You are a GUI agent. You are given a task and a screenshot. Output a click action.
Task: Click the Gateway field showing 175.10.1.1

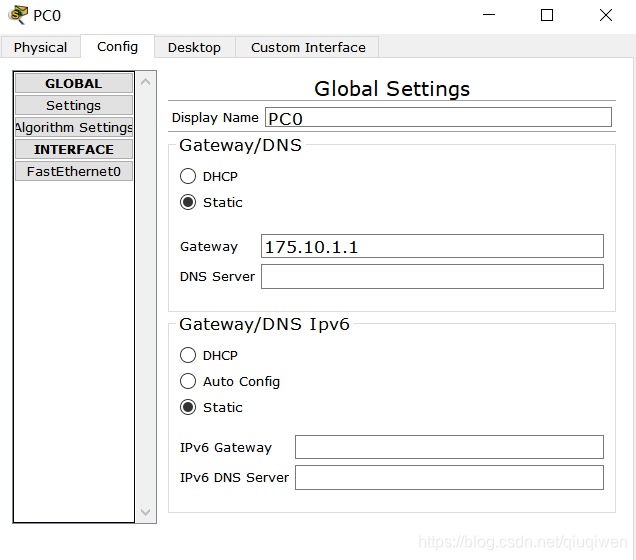pos(432,246)
